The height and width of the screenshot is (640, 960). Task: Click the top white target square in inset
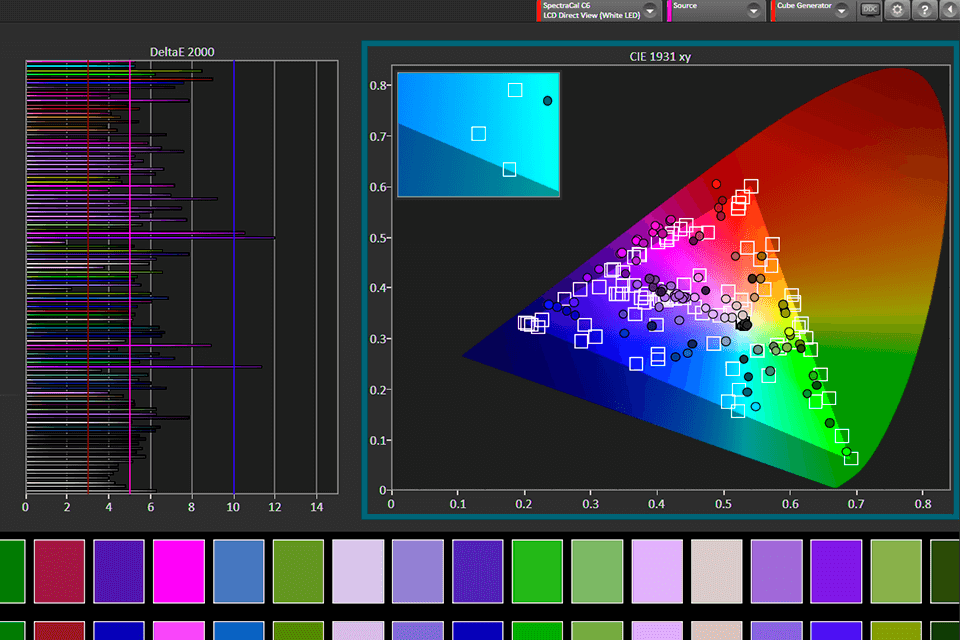[x=515, y=90]
